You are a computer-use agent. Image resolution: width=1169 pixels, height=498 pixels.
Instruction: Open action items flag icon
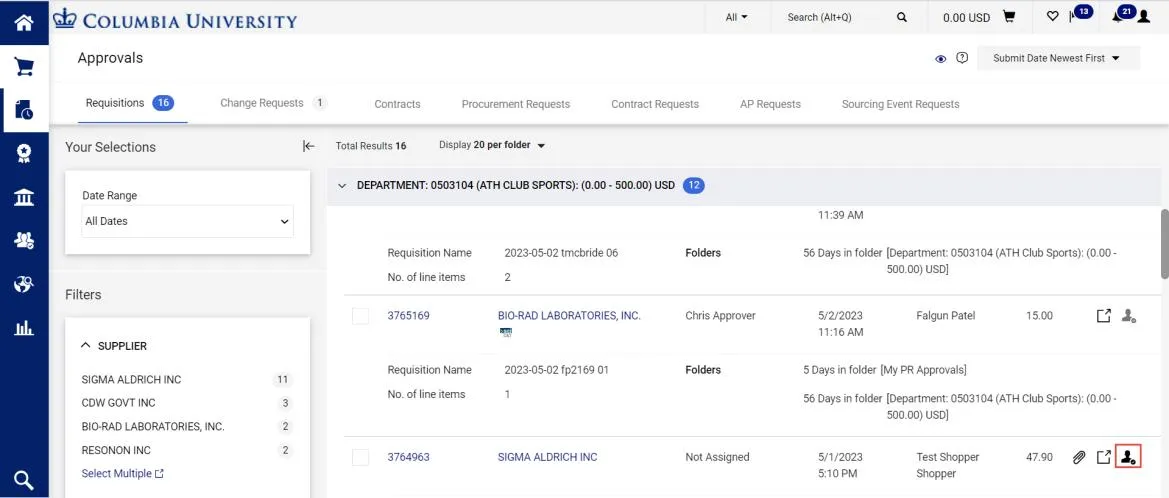pos(1073,16)
